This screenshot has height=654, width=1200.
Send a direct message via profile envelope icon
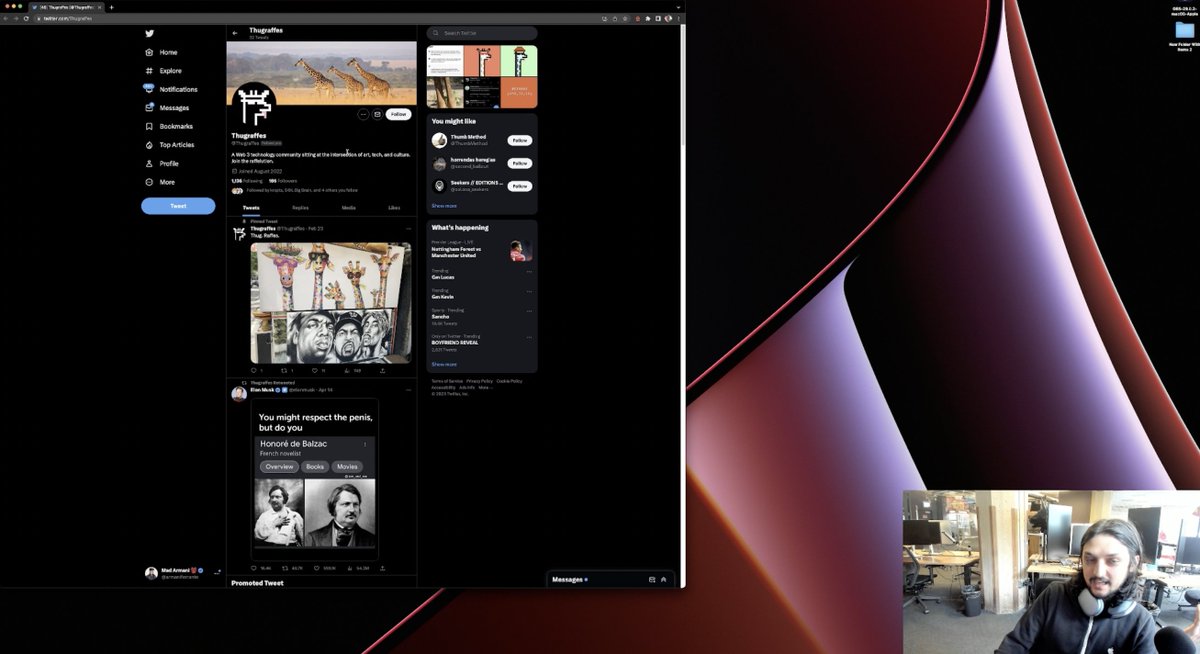(377, 114)
